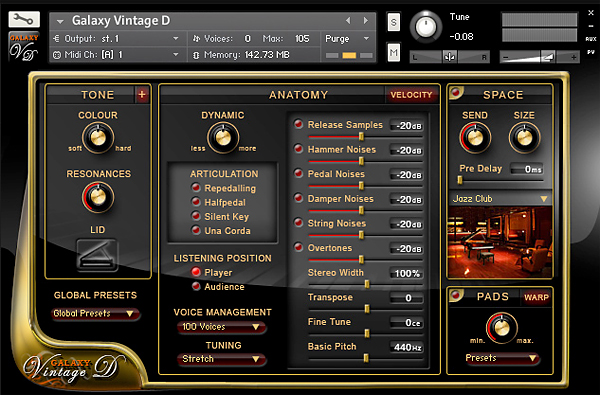Open the LID position piano icon
This screenshot has width=600, height=395.
(97, 255)
